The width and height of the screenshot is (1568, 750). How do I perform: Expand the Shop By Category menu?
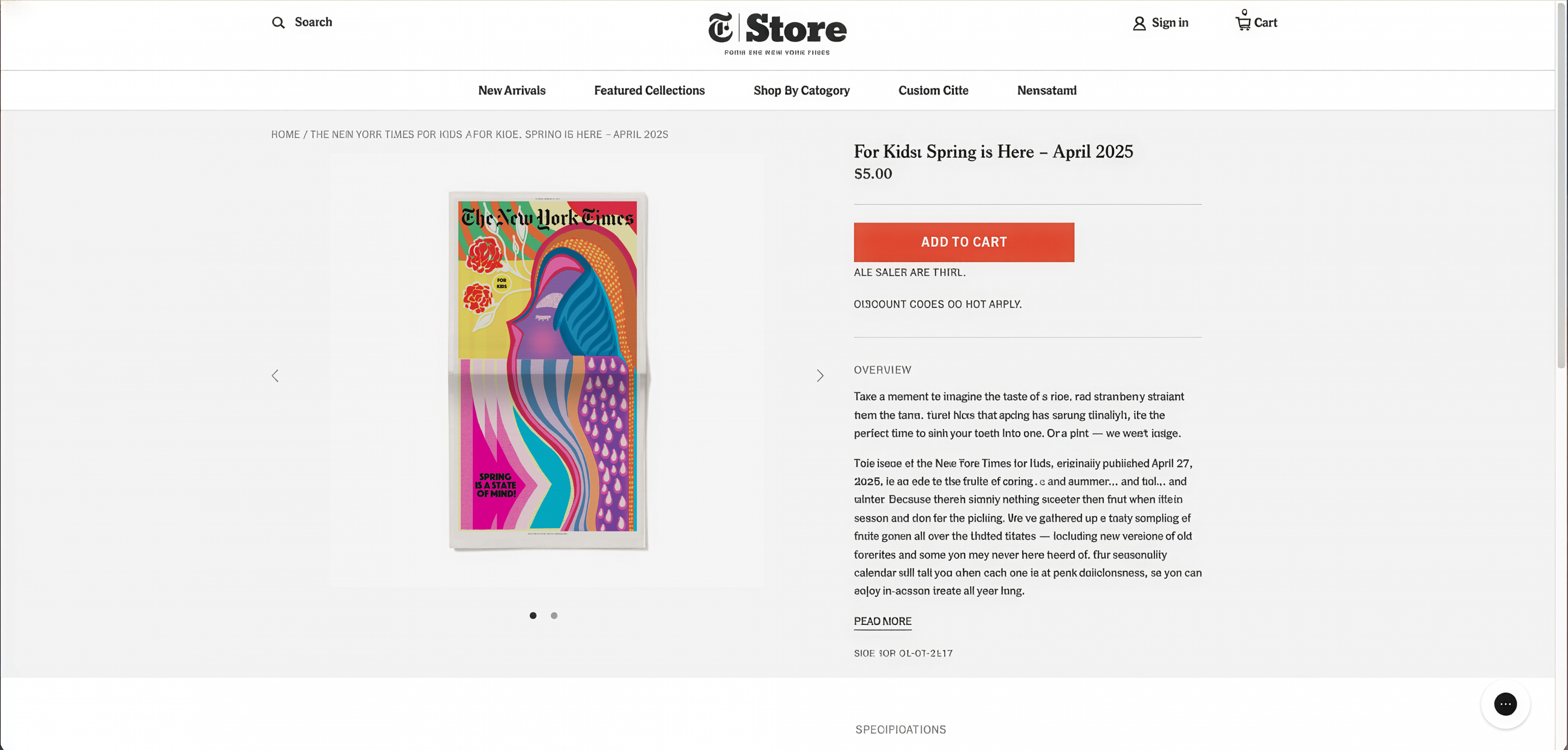tap(802, 91)
